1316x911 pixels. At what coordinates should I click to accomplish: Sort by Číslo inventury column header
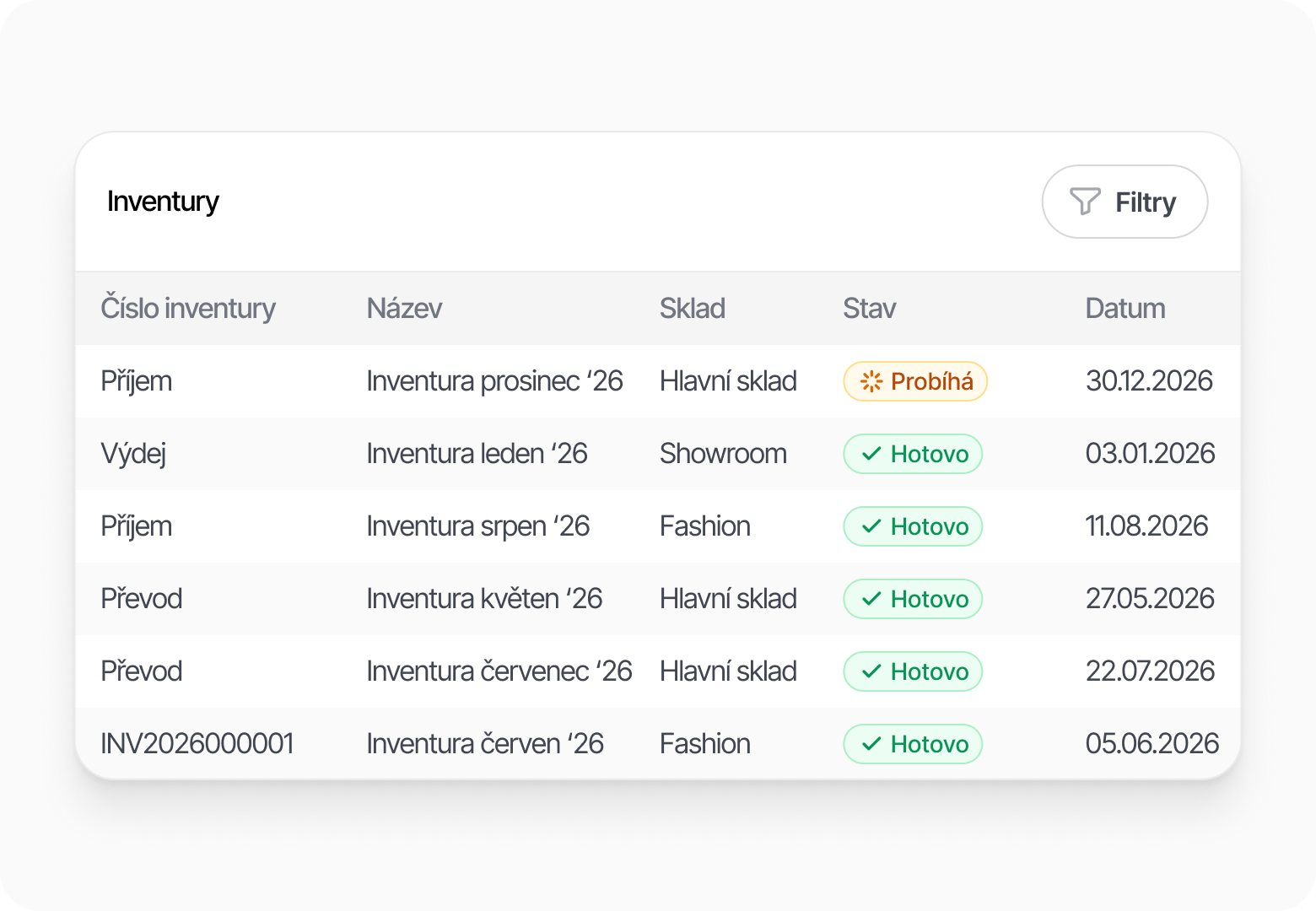click(x=188, y=309)
